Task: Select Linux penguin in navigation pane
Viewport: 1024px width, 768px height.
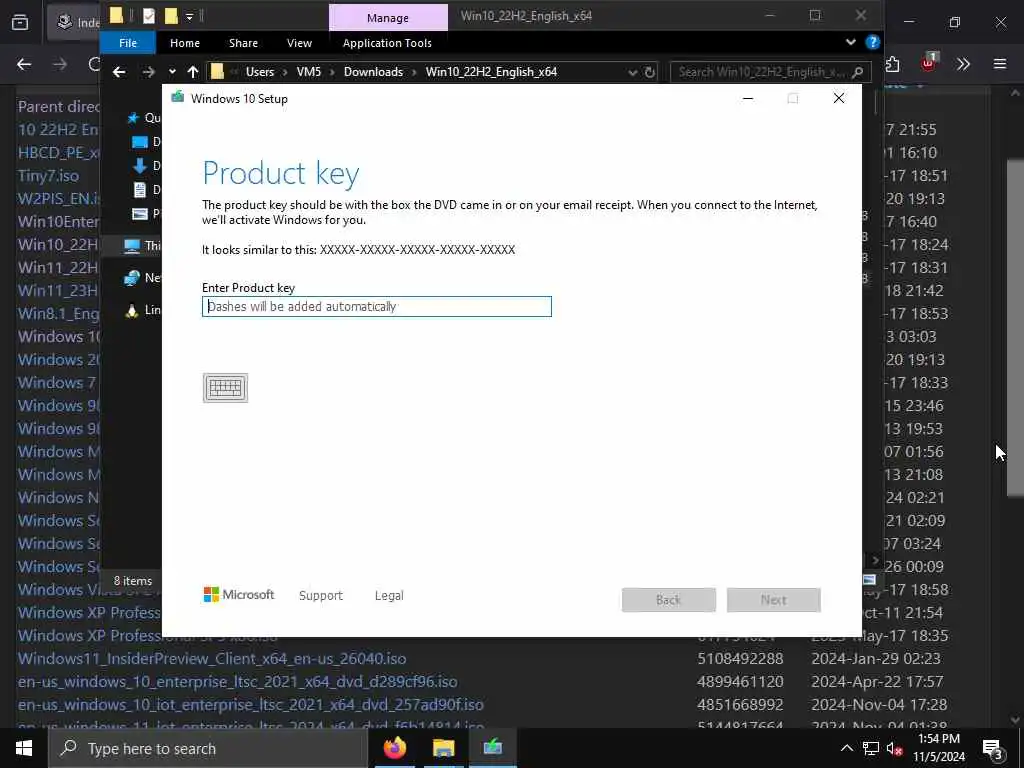Action: tap(132, 310)
